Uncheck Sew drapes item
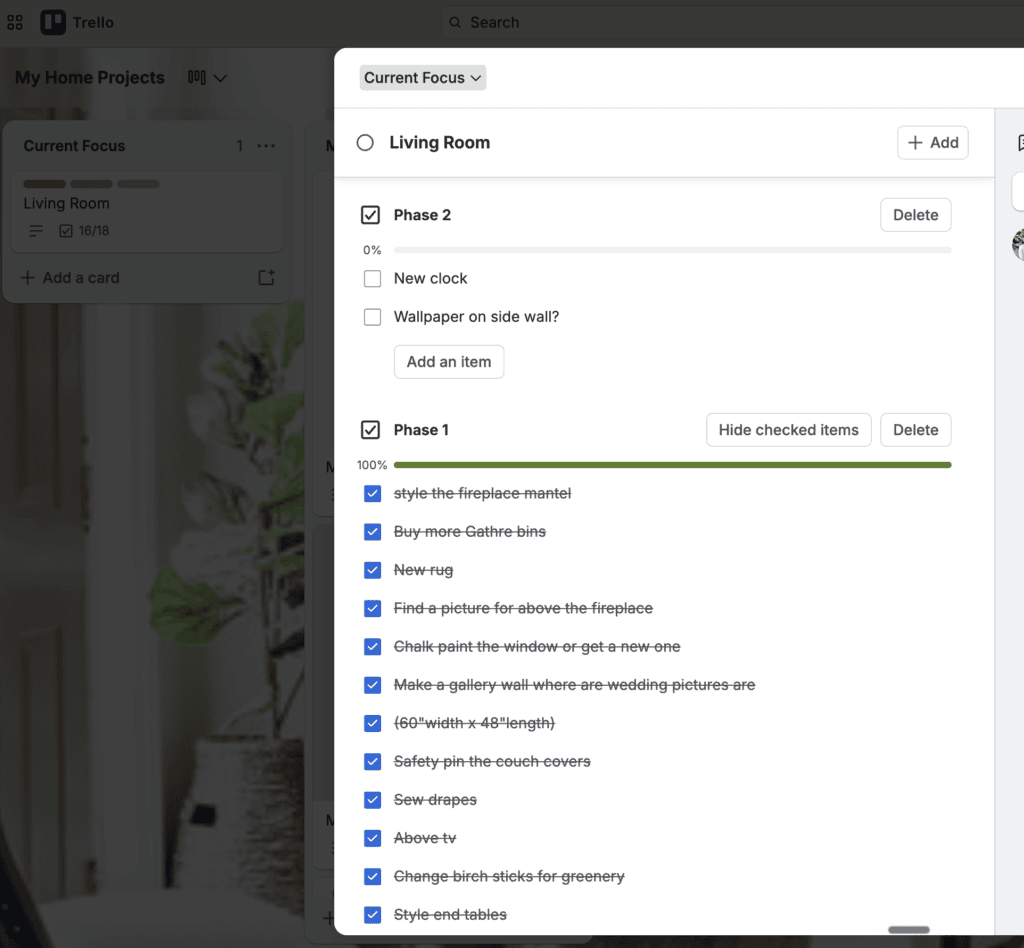Image resolution: width=1024 pixels, height=948 pixels. pyautogui.click(x=372, y=800)
